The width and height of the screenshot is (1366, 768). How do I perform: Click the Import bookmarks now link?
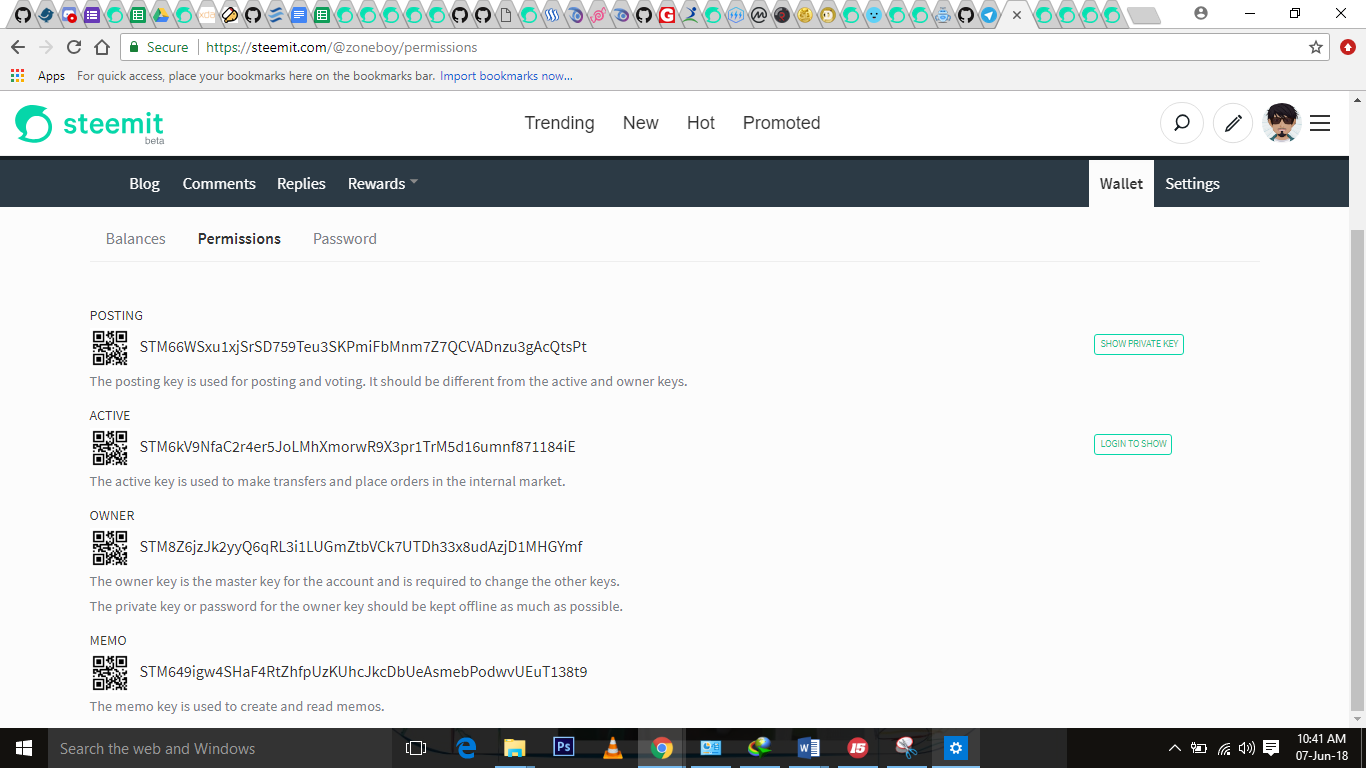[x=506, y=76]
